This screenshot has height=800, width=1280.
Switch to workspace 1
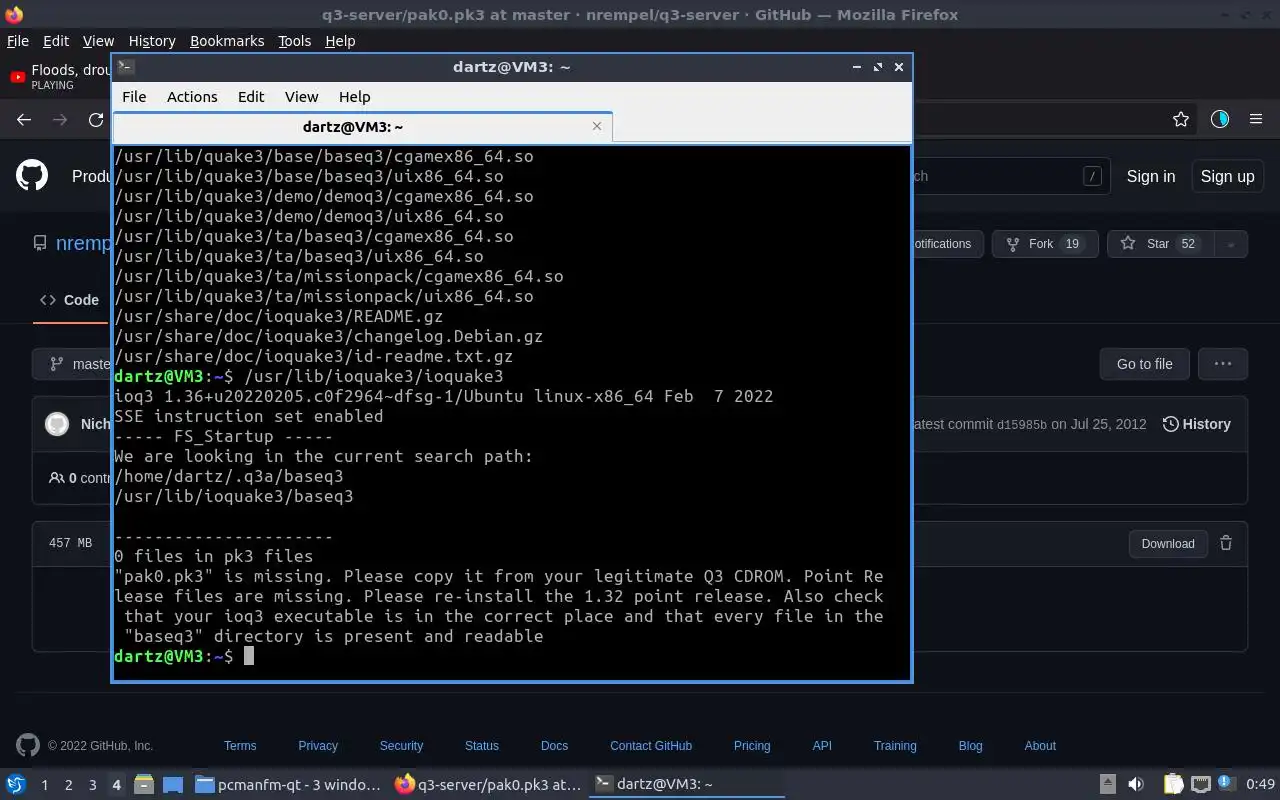(x=44, y=785)
